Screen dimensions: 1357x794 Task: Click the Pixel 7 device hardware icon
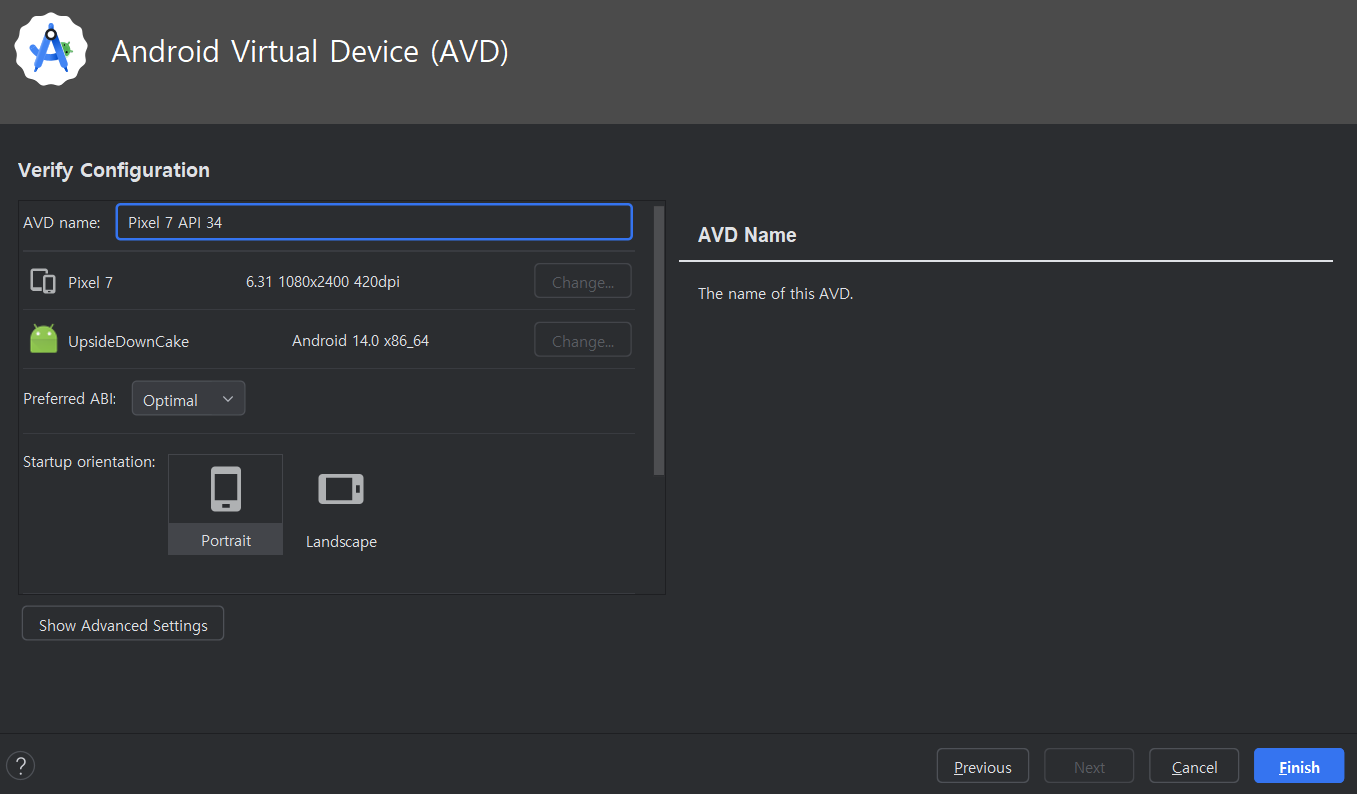(x=43, y=282)
